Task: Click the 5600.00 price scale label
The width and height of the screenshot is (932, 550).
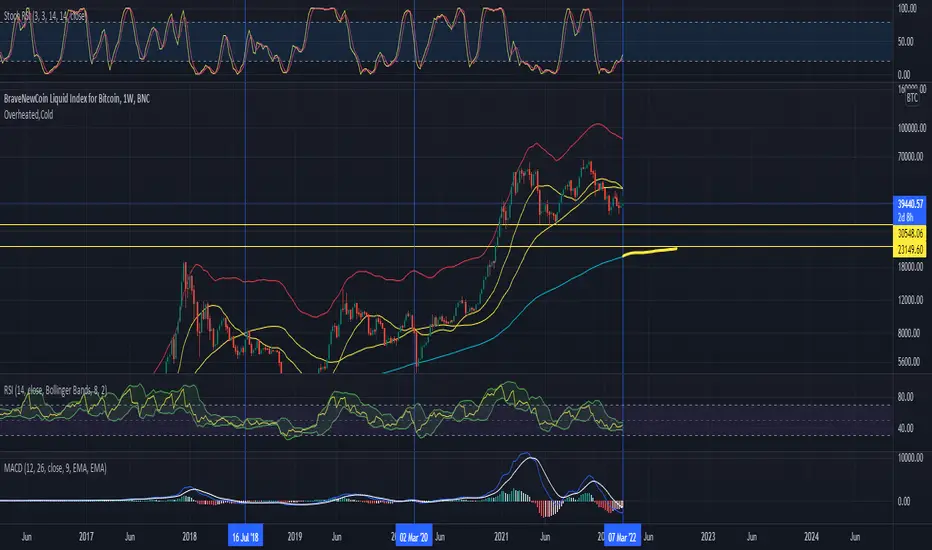Action: [909, 362]
